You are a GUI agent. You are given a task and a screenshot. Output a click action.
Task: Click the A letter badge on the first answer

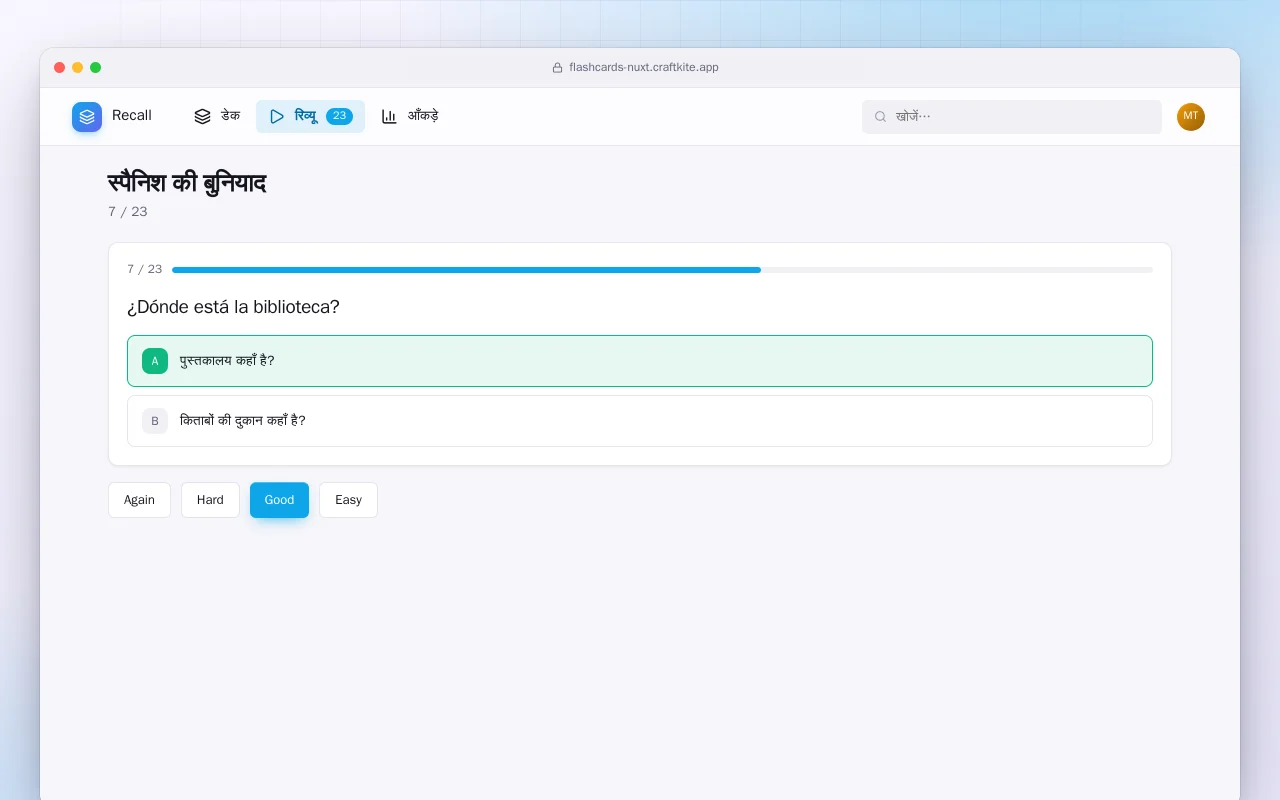pyautogui.click(x=155, y=361)
